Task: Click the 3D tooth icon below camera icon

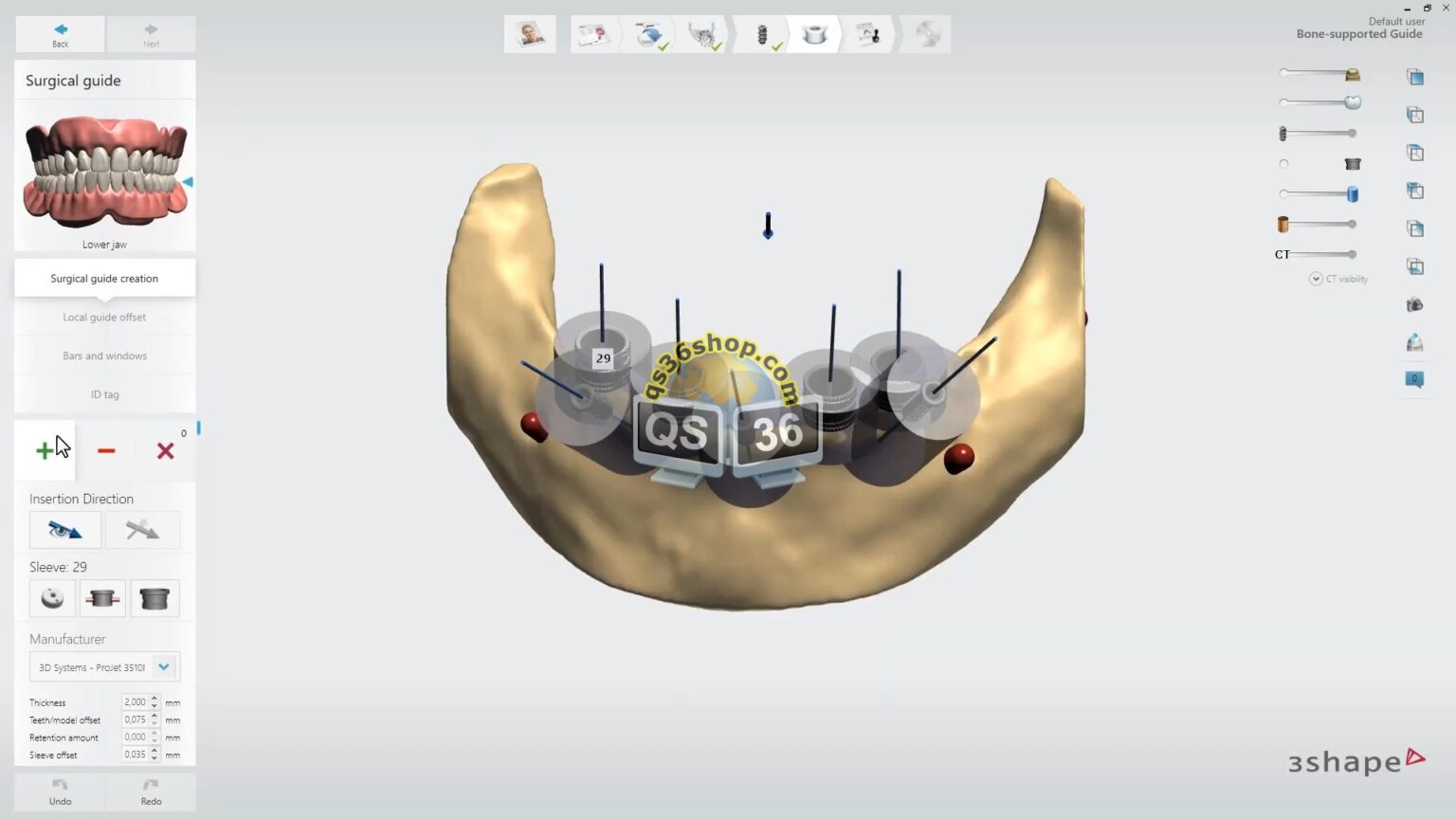Action: (x=1414, y=341)
